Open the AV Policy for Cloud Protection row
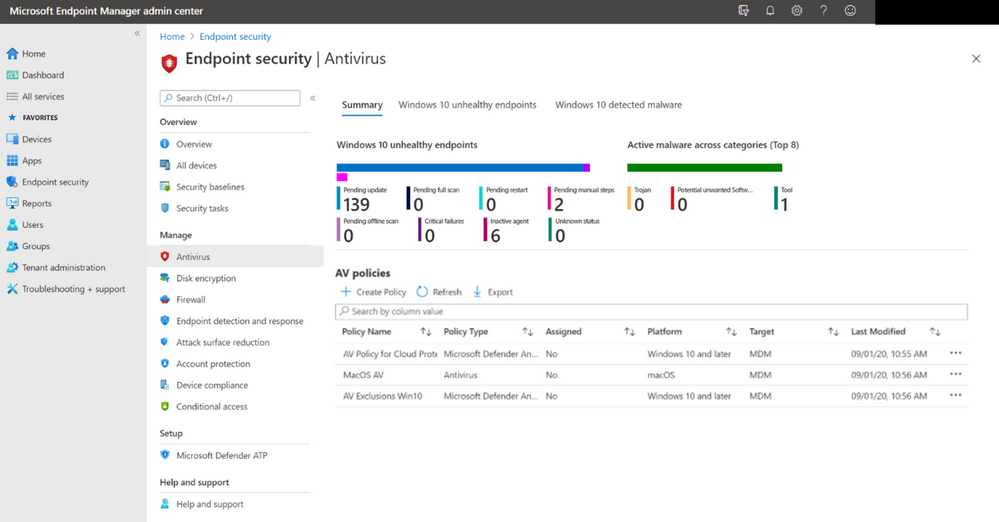Screen dimensions: 999x522 pos(651,354)
